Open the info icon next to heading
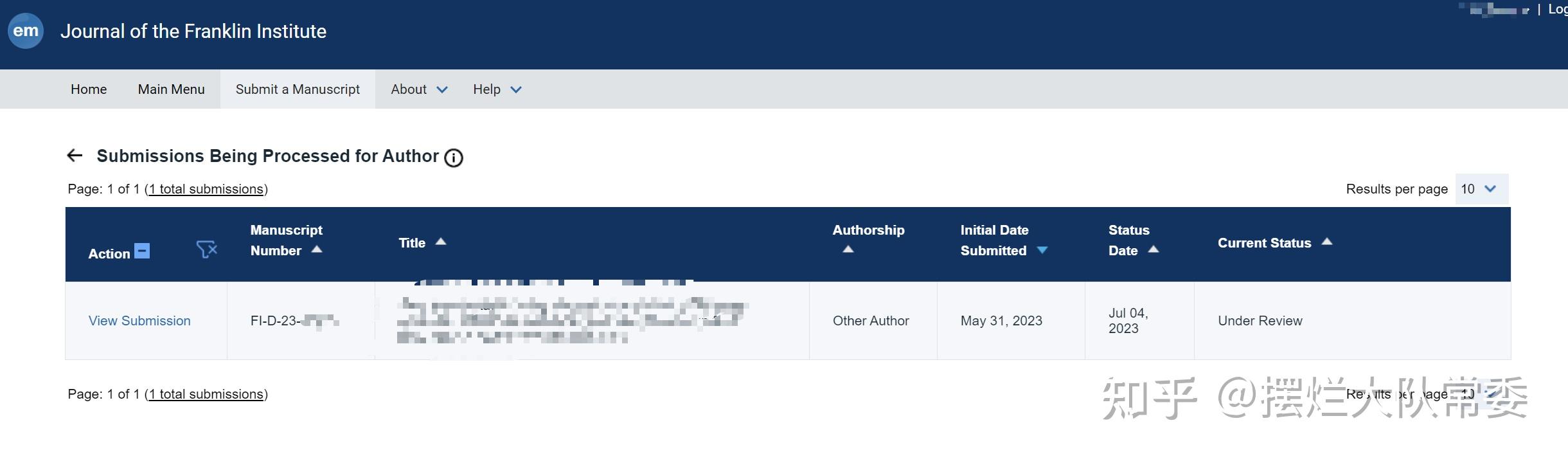 tap(454, 158)
